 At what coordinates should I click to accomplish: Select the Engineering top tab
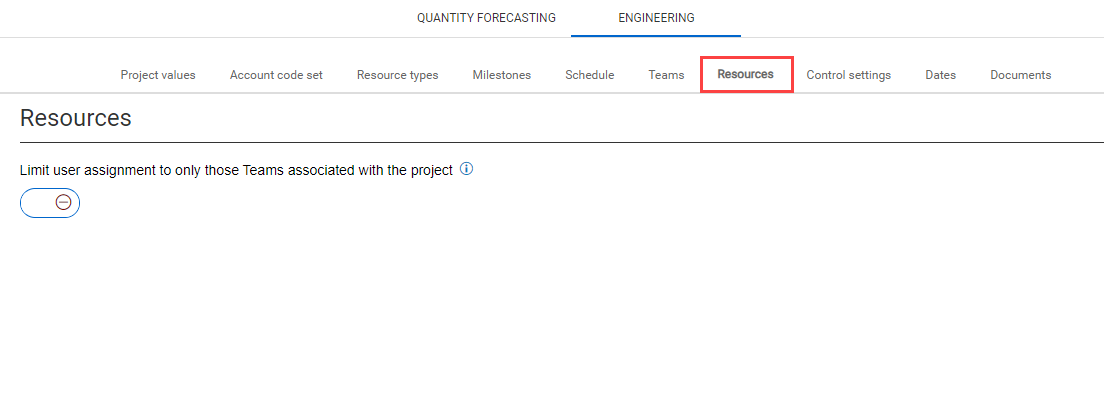pos(656,18)
